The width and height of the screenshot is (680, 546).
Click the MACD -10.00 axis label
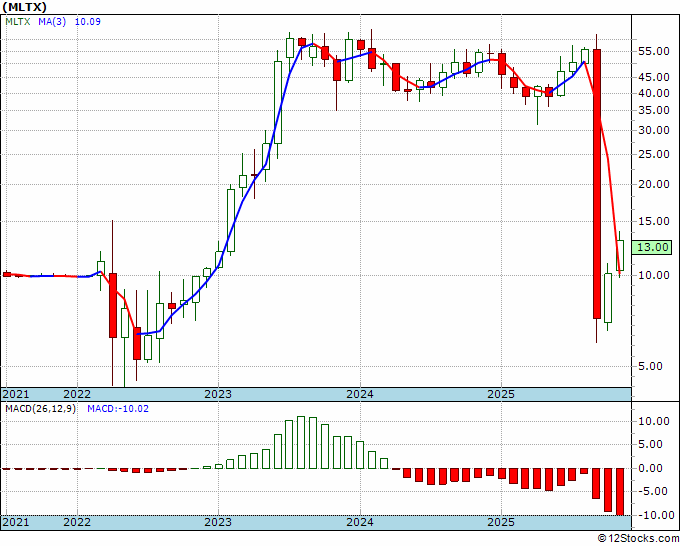[x=654, y=515]
